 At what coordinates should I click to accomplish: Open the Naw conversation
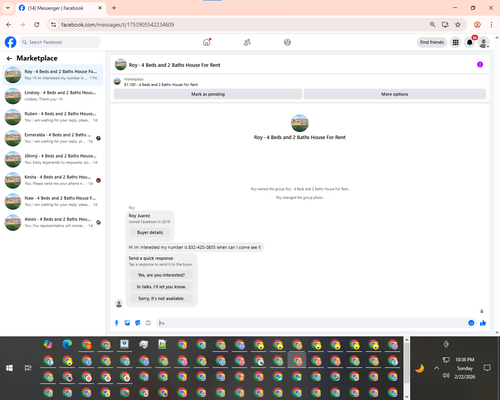pyautogui.click(x=53, y=201)
